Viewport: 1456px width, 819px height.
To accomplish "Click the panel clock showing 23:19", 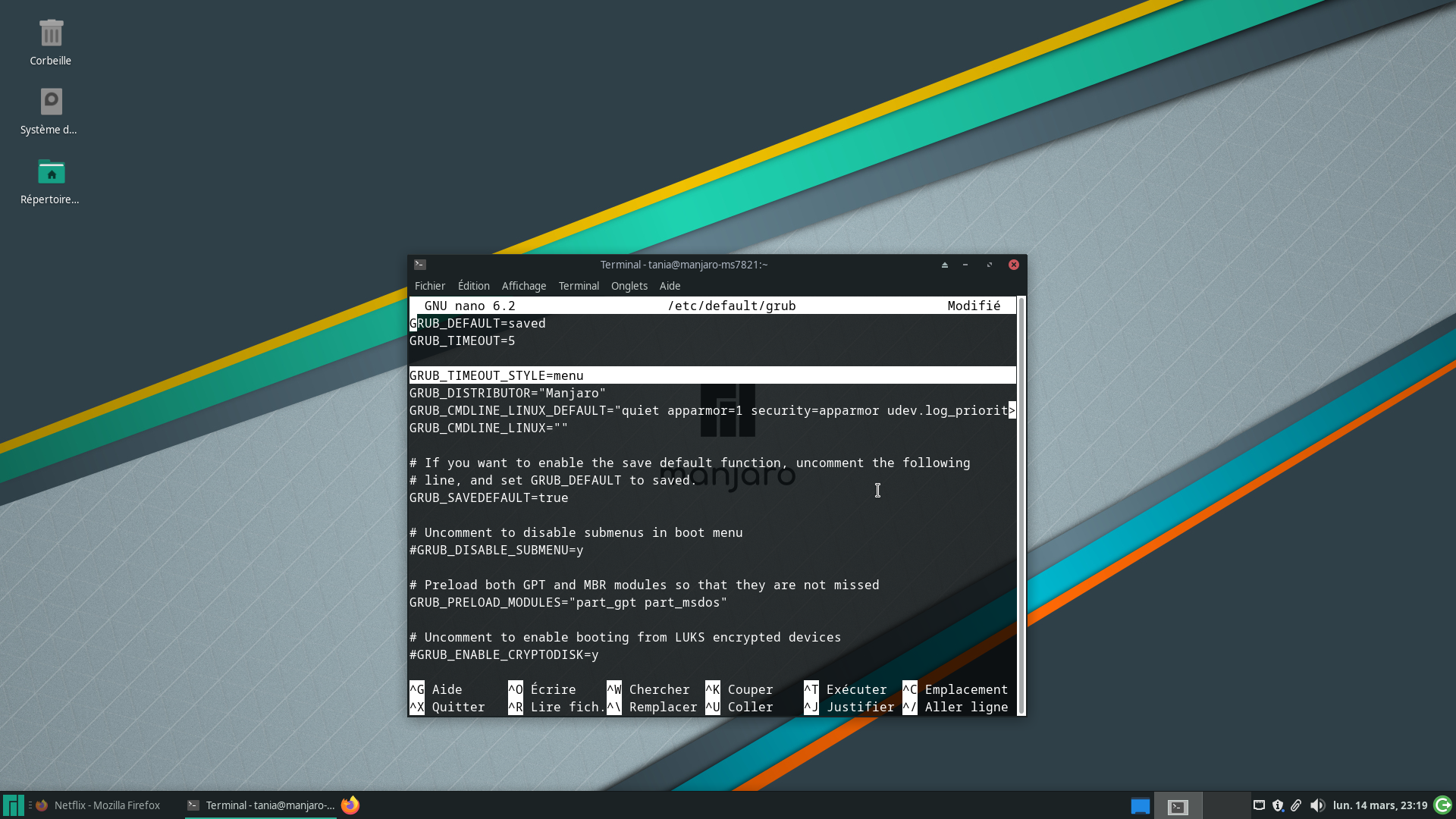I will pos(1379,805).
